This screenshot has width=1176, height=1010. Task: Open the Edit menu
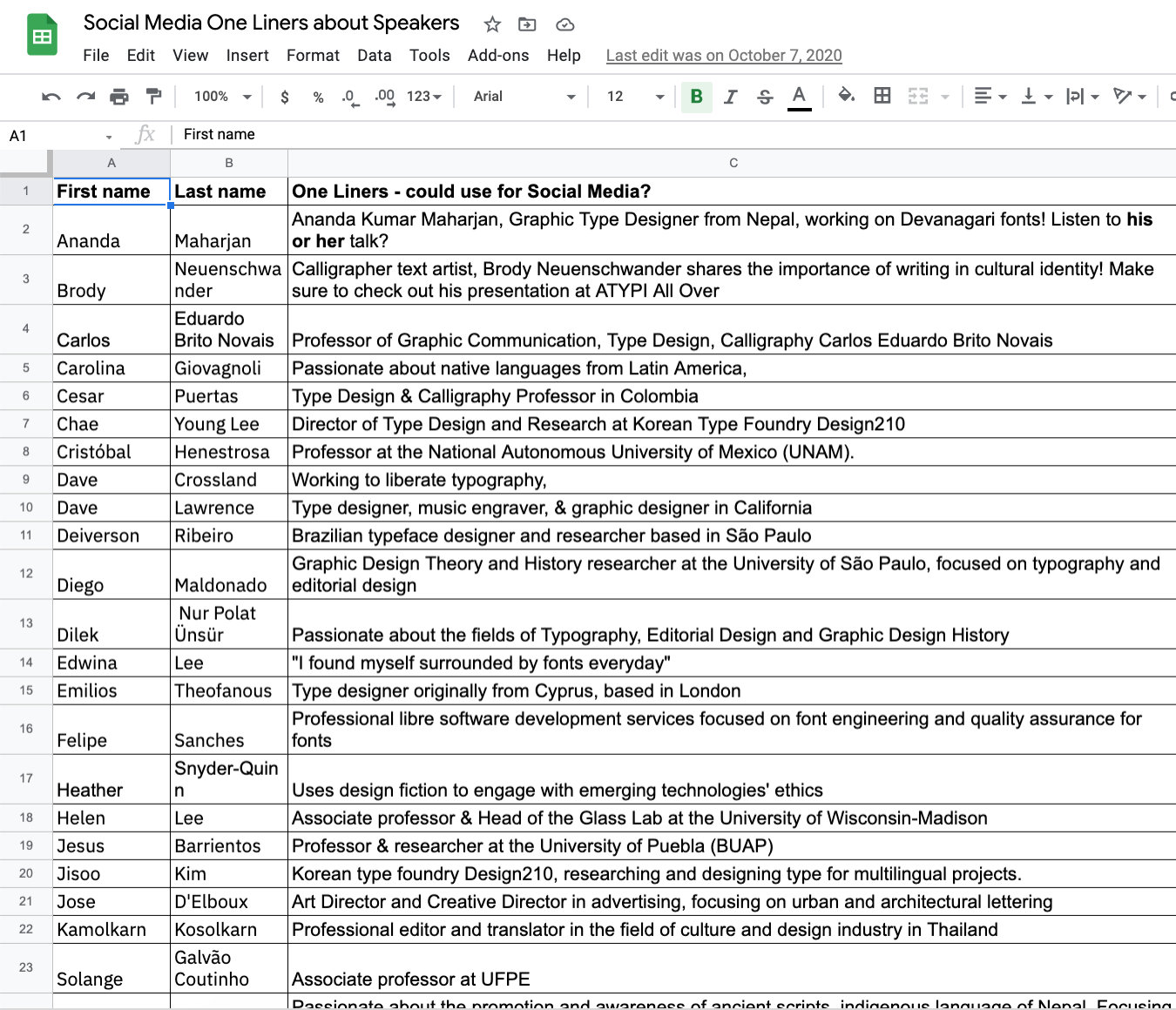(x=140, y=56)
